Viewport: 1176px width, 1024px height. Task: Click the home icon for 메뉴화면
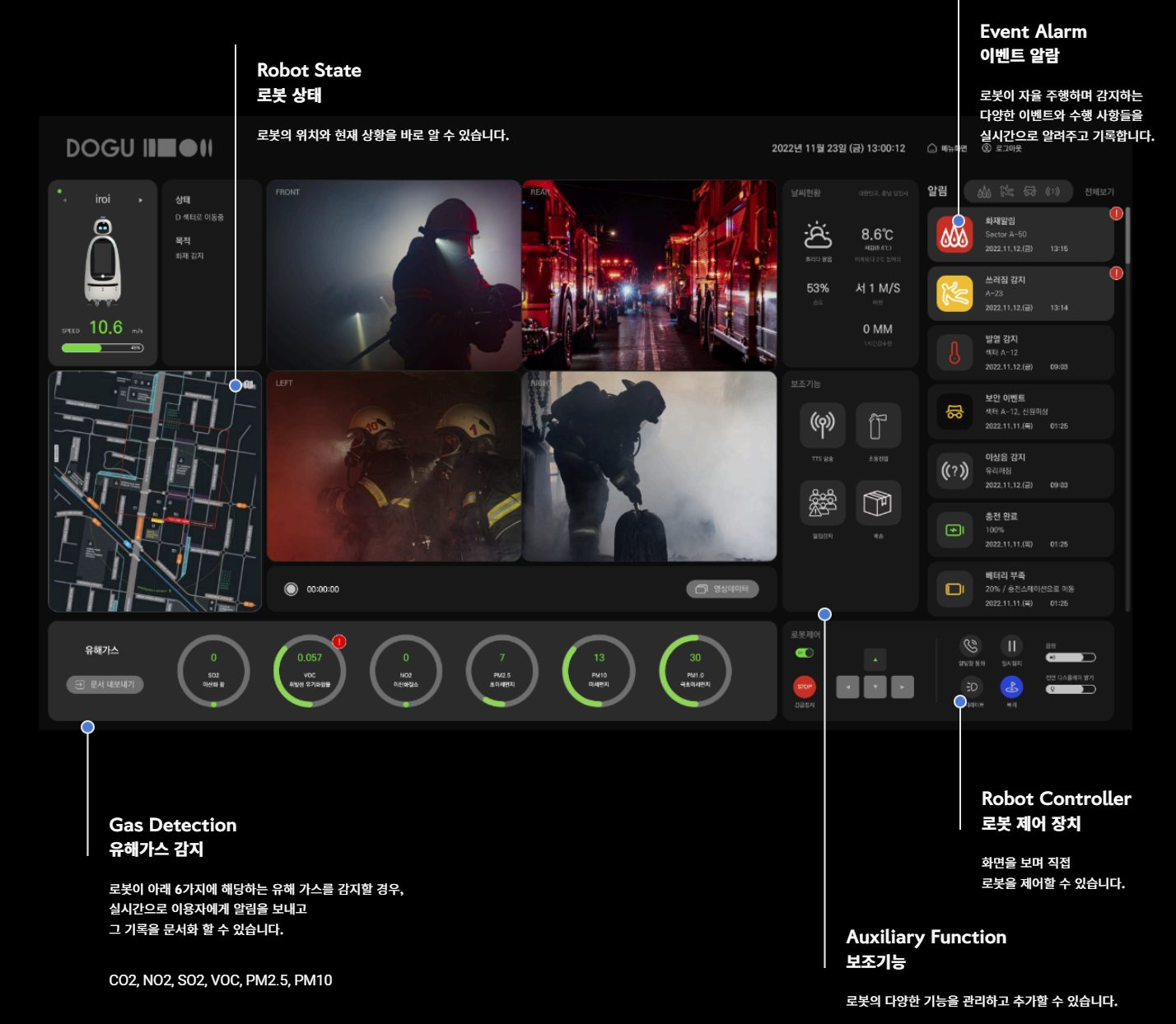pyautogui.click(x=932, y=149)
